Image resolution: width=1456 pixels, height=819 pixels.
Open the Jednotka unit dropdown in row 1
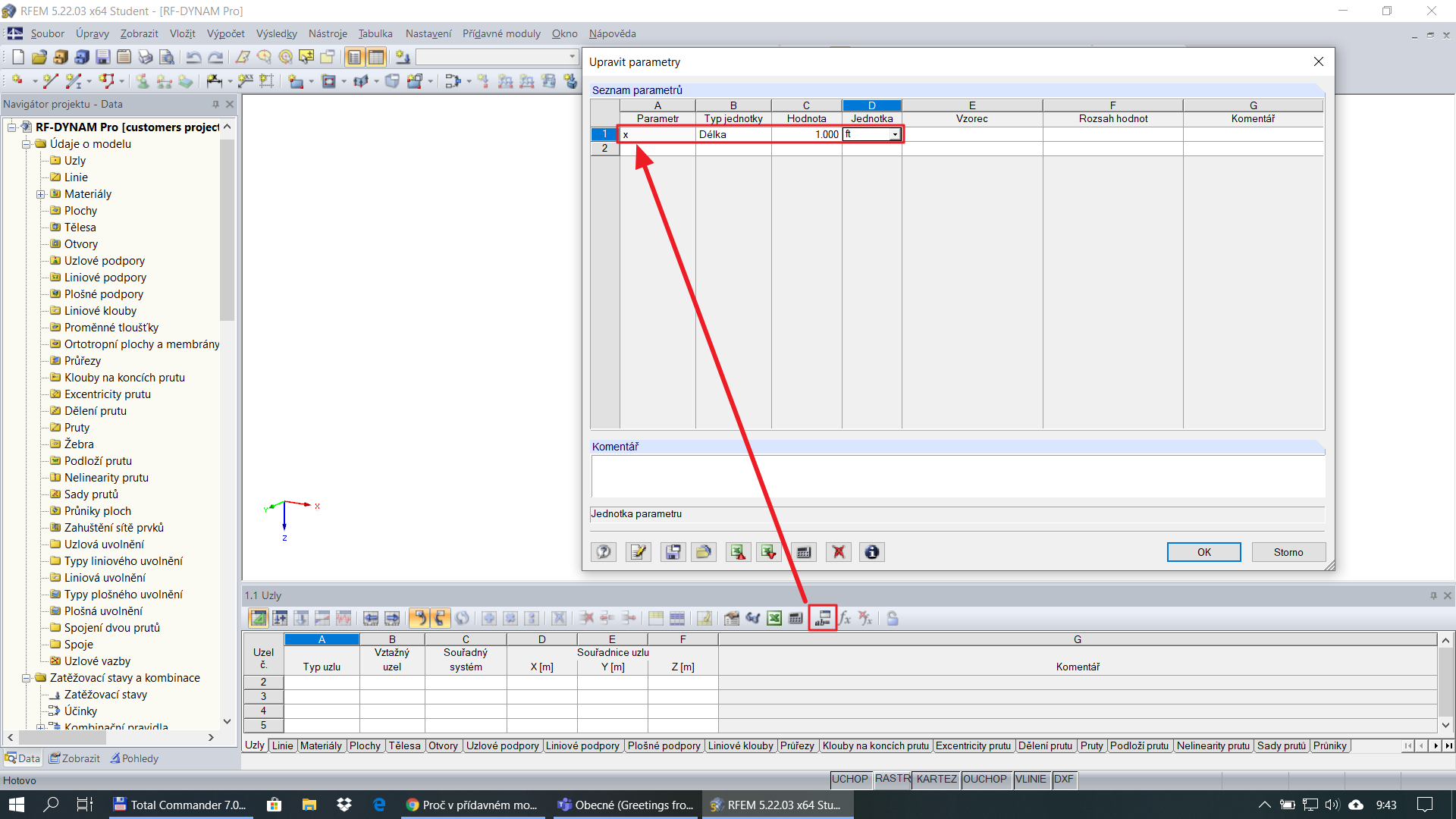(895, 134)
